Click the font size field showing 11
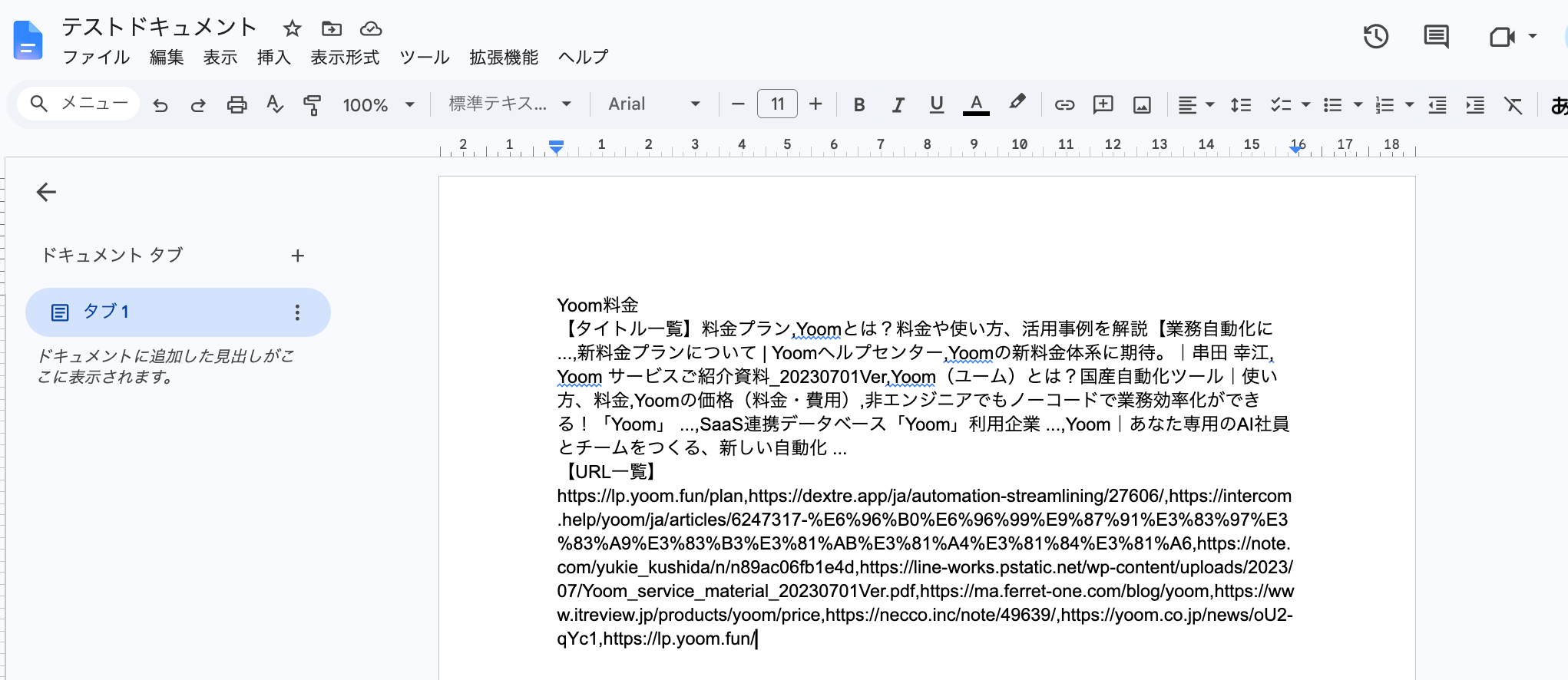The width and height of the screenshot is (1568, 680). click(777, 104)
